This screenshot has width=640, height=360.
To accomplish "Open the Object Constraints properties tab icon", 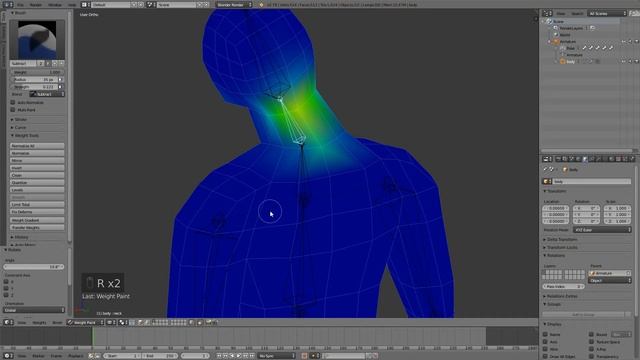I will pyautogui.click(x=591, y=159).
